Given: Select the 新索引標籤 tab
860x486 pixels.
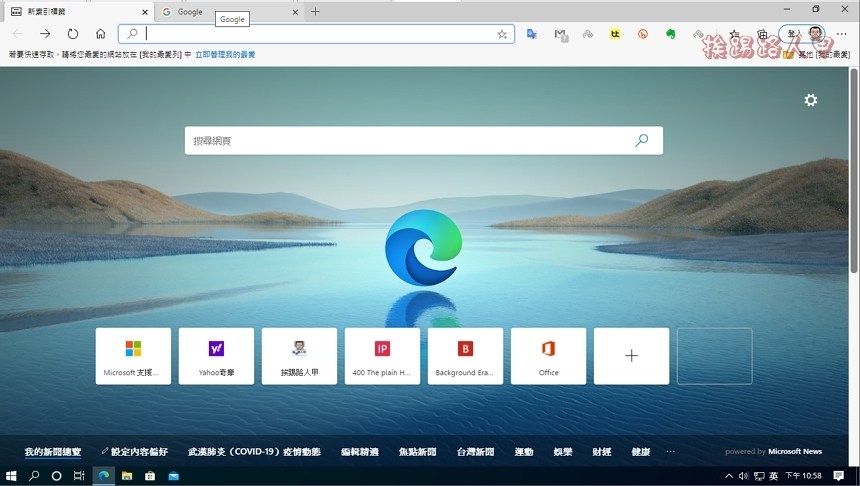Looking at the screenshot, I should pos(79,12).
